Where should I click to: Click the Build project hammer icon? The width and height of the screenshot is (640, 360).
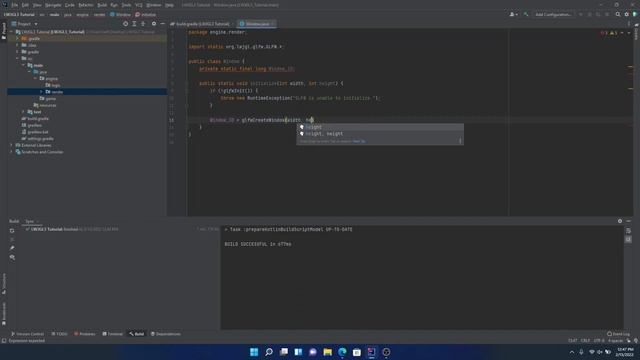point(526,14)
